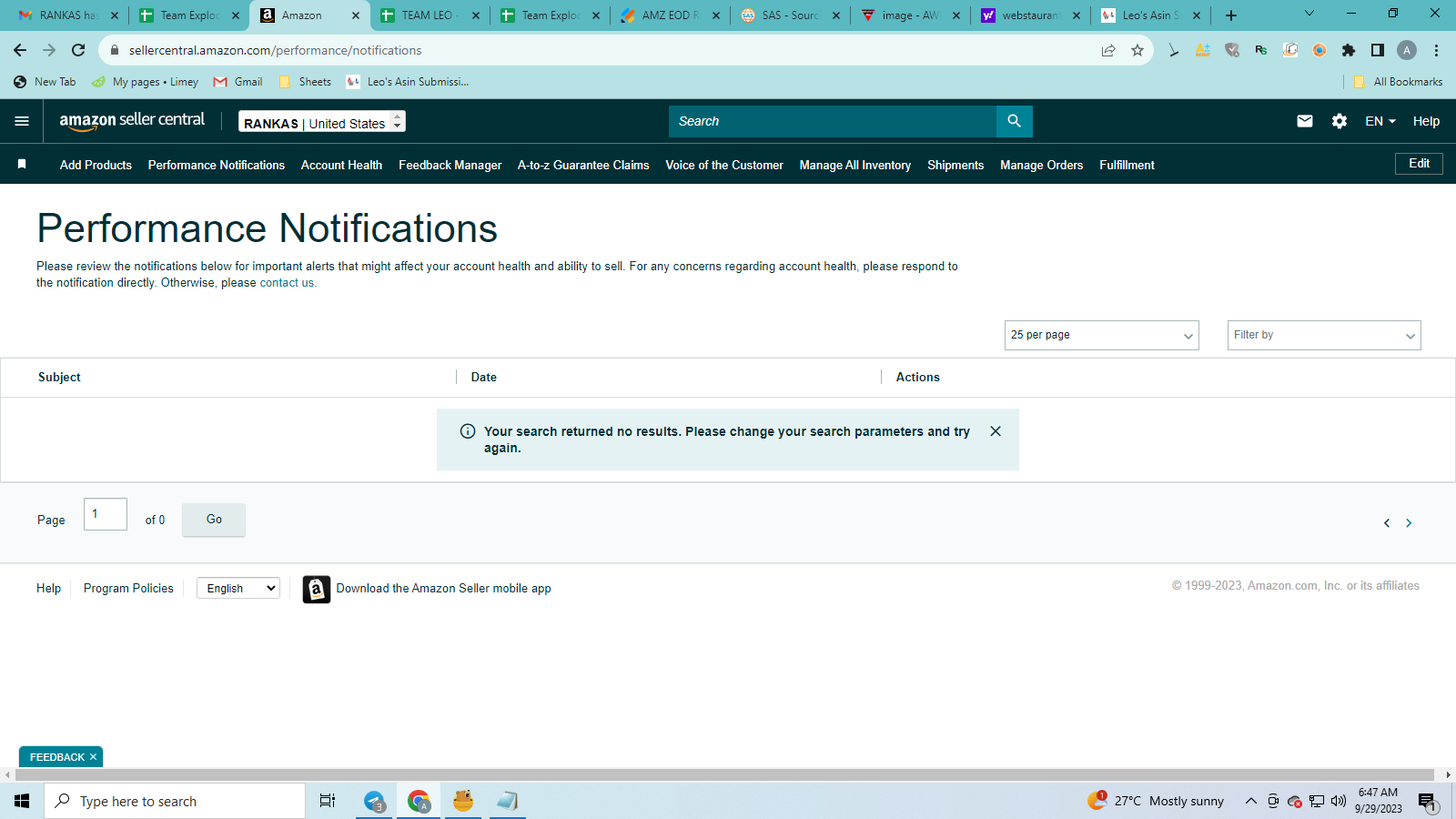Open the messages envelope icon
Screen dimensions: 1456x819
pos(1305,121)
